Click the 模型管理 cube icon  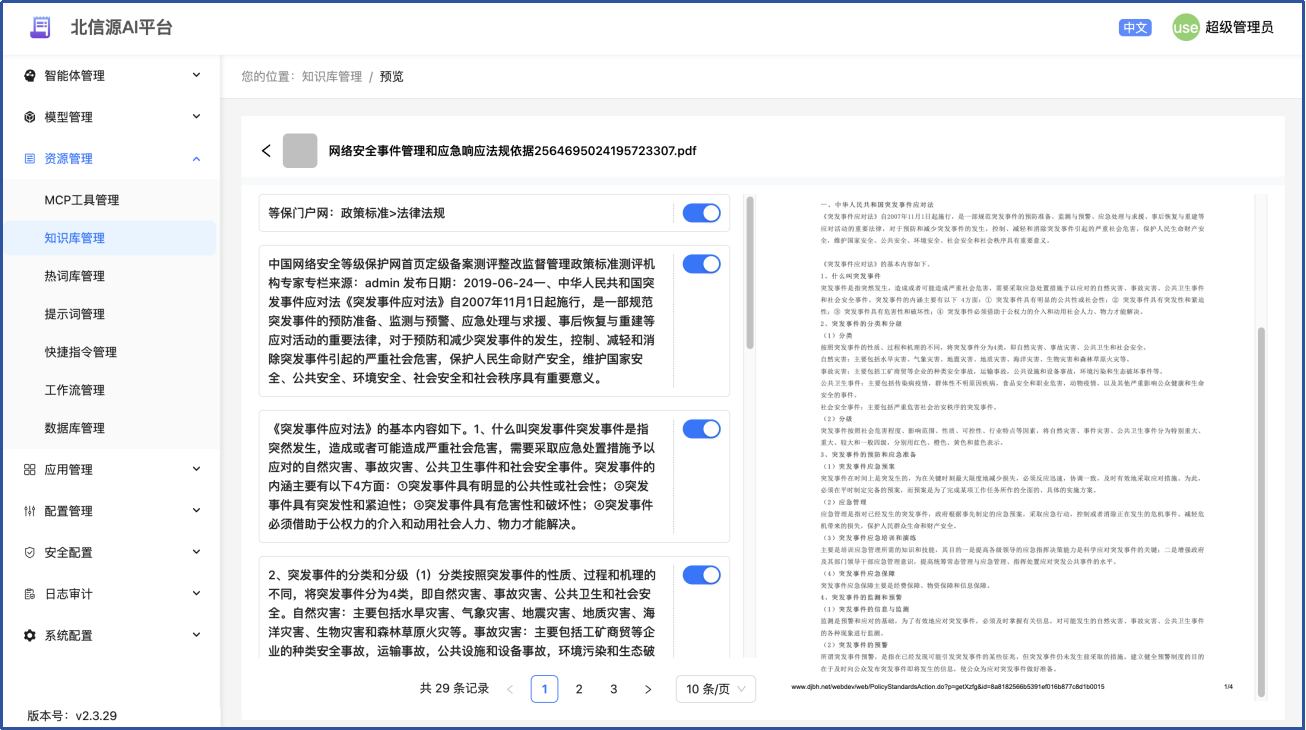[30, 117]
